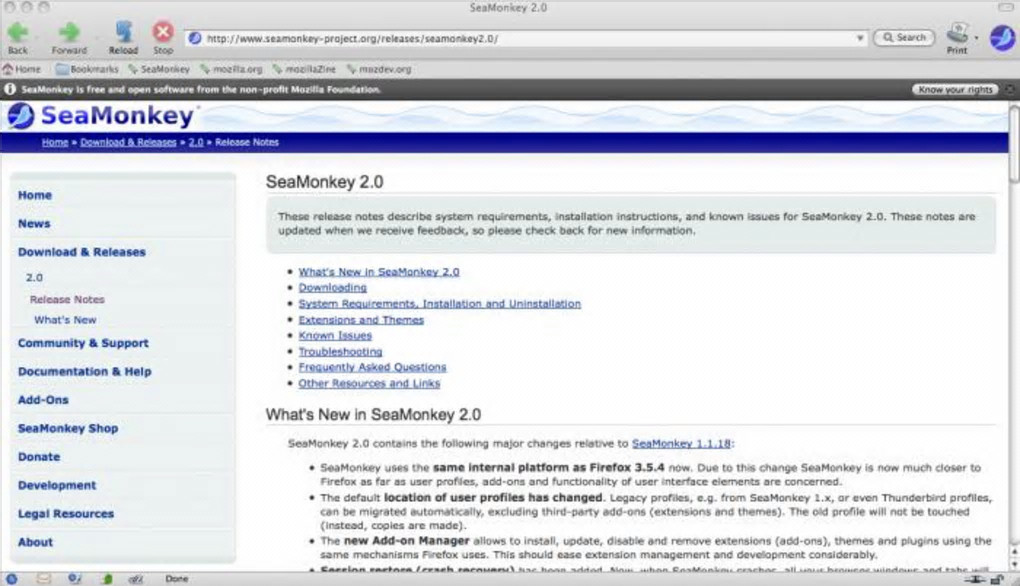Viewport: 1020px width, 586px height.
Task: Open the Bookmarks folder in the bookmarks toolbar
Action: point(87,69)
